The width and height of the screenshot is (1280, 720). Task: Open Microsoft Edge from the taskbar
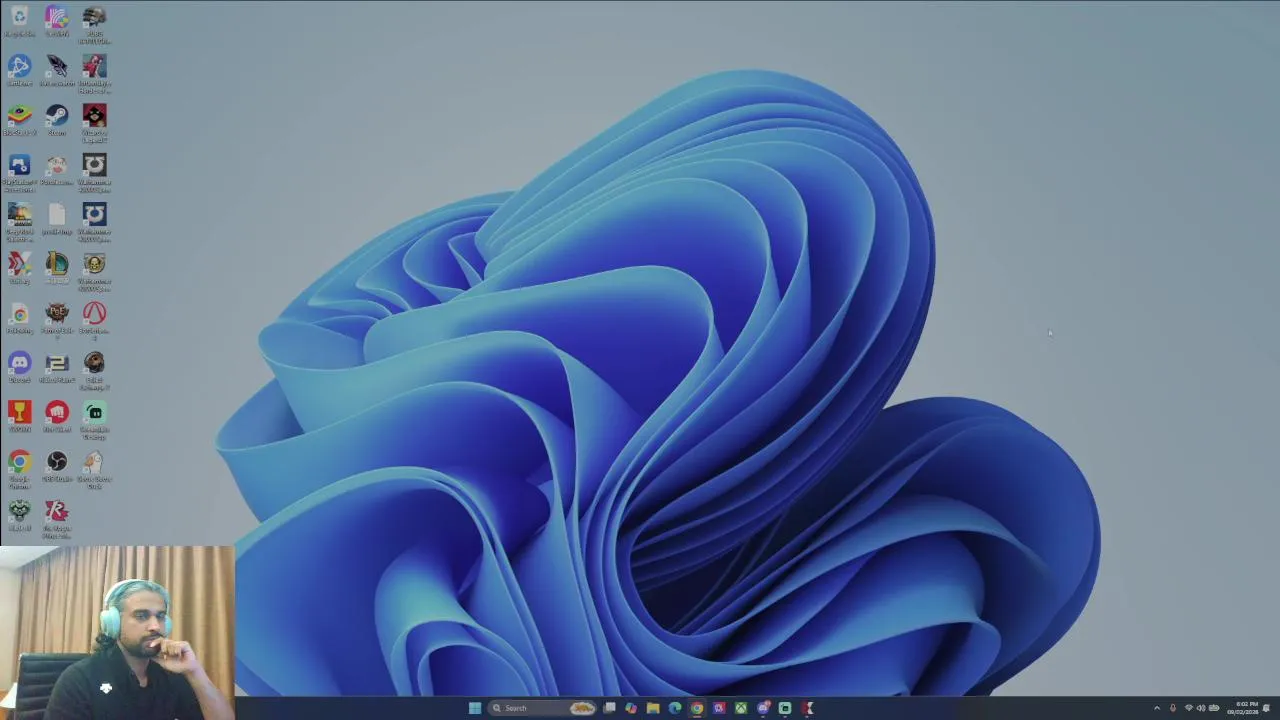coord(675,708)
